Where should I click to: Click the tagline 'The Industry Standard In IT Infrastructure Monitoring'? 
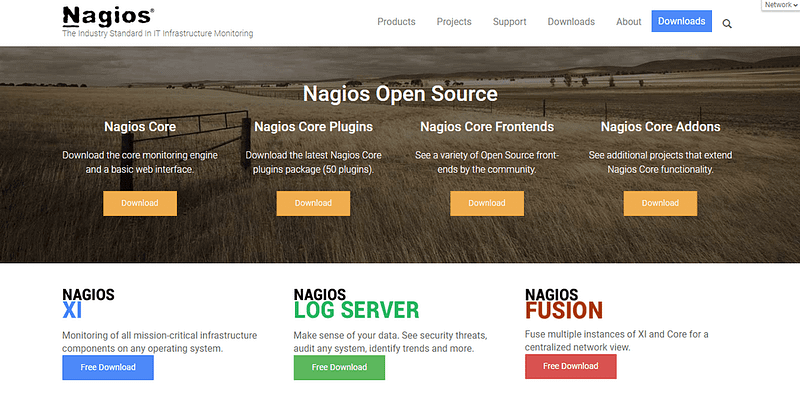[158, 34]
